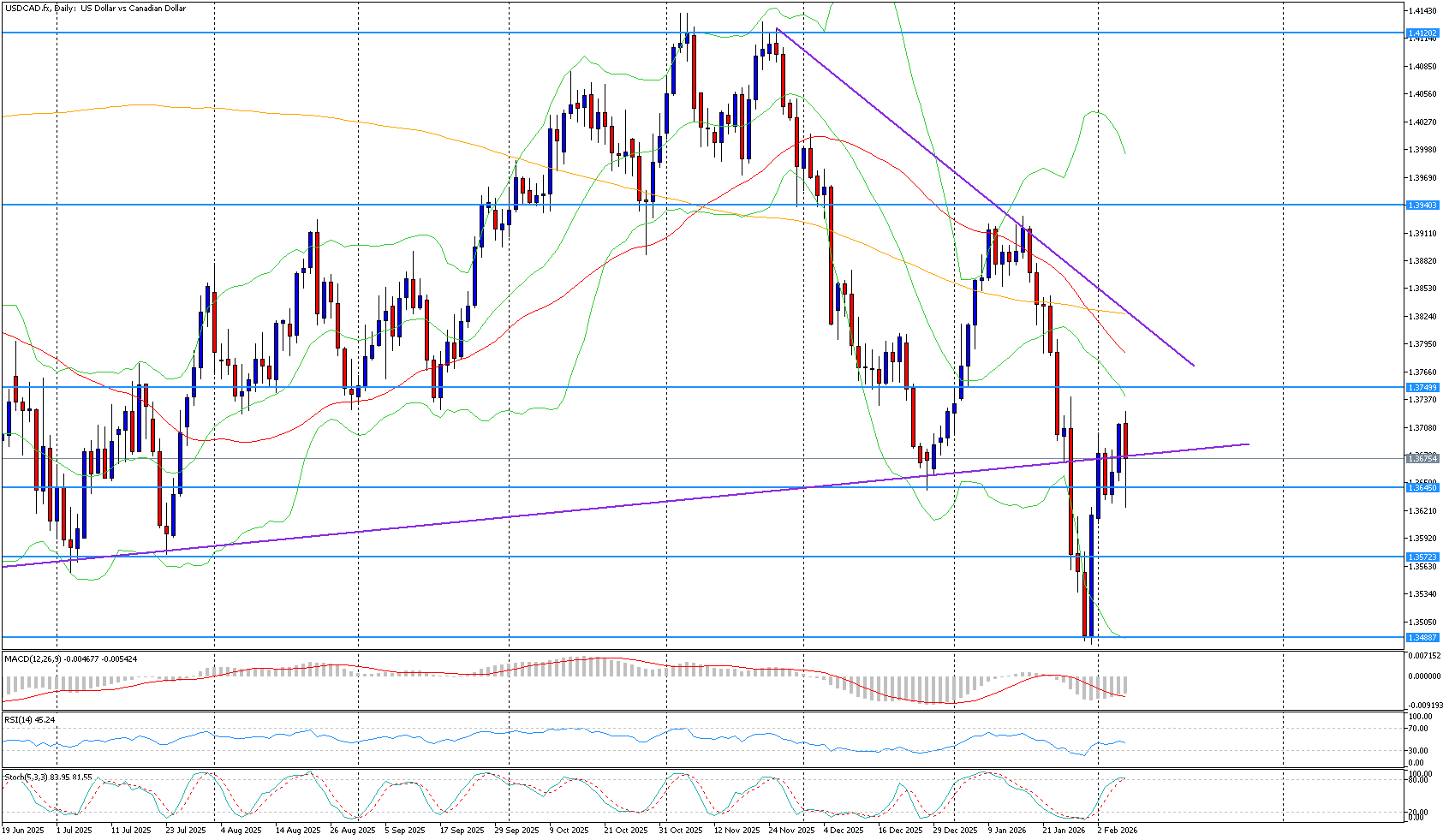The width and height of the screenshot is (1449, 840).
Task: Click the 2 Feb 2026 date label
Action: pyautogui.click(x=1118, y=831)
